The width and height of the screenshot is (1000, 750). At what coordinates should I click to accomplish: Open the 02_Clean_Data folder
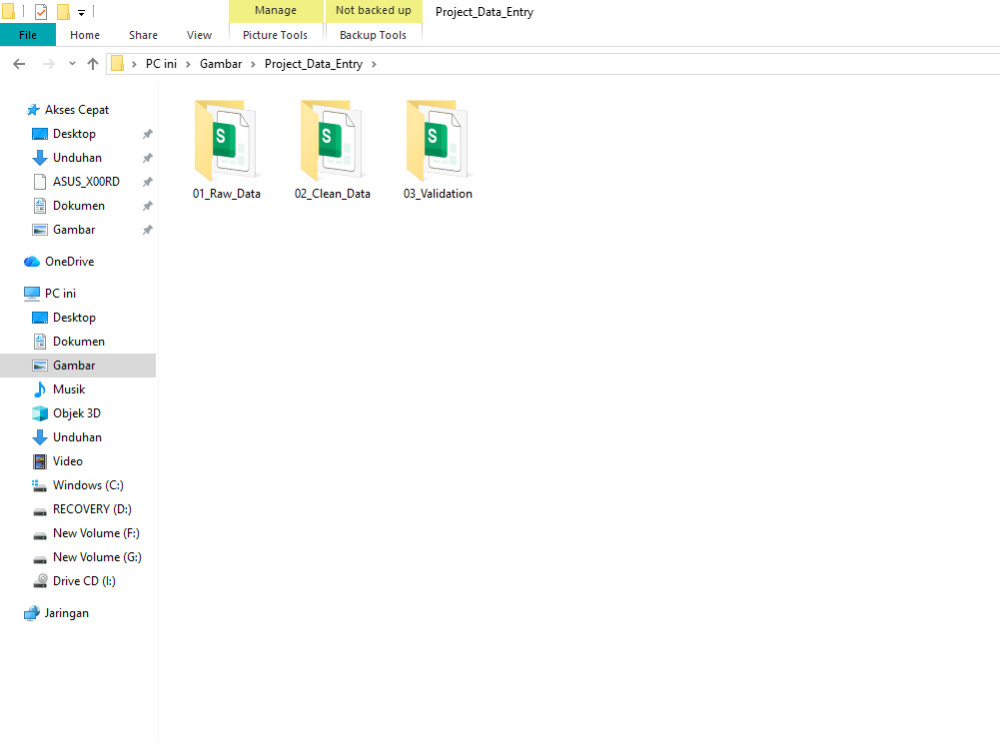pyautogui.click(x=332, y=150)
